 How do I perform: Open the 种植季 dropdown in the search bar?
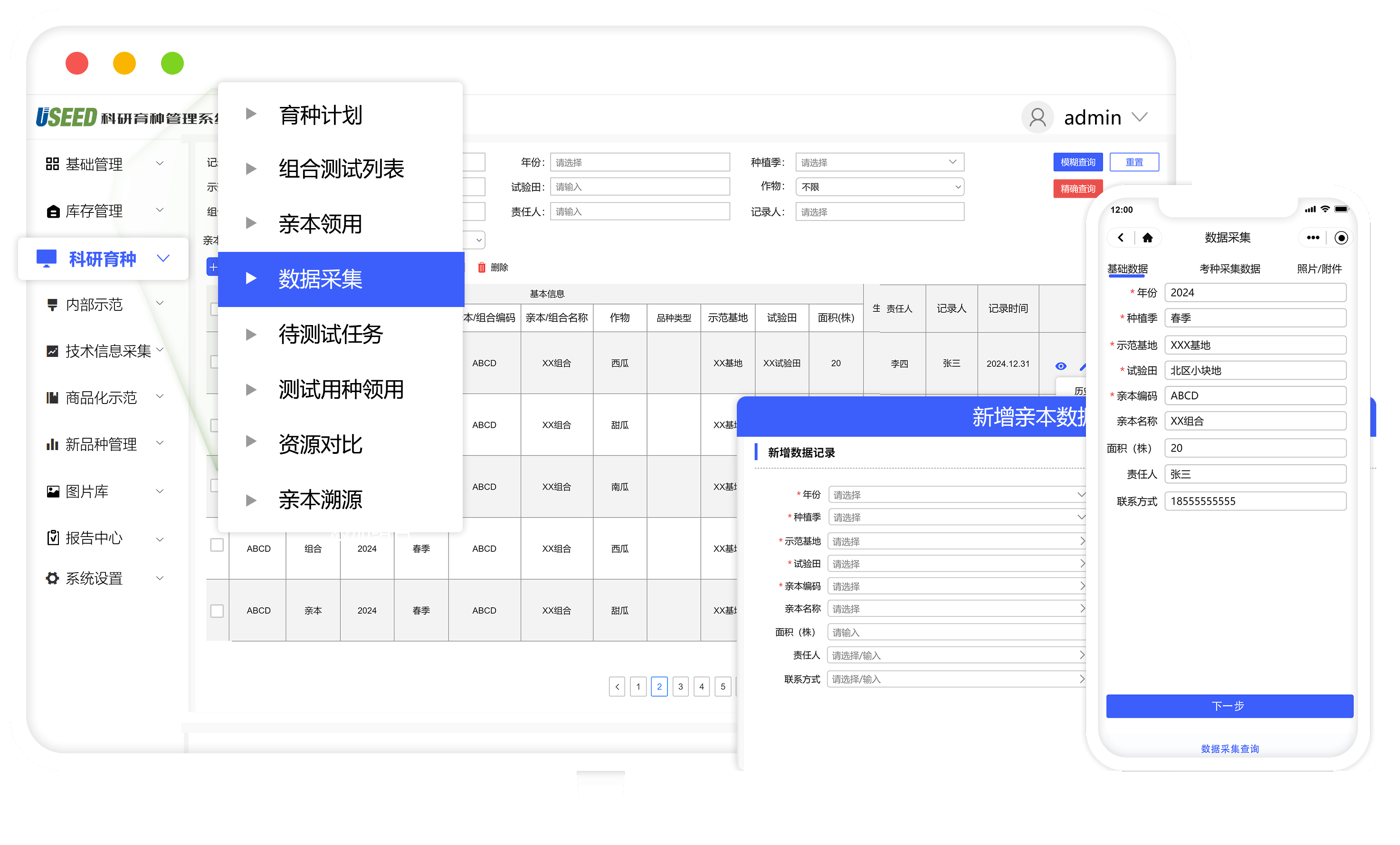coord(879,162)
